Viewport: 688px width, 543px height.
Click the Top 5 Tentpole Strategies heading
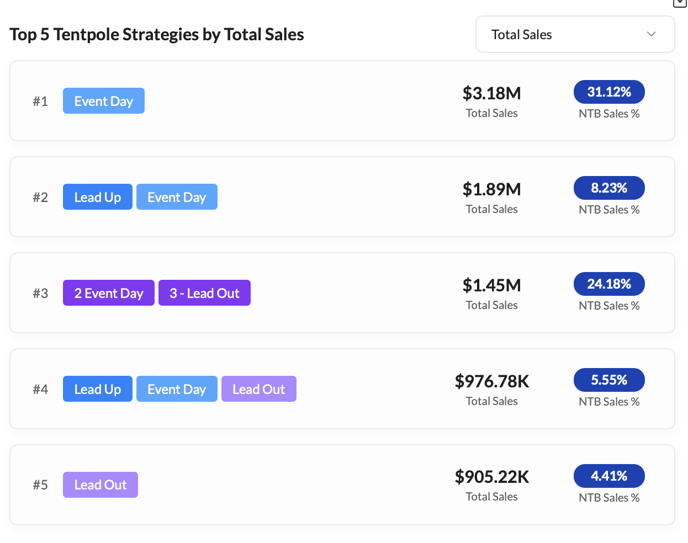(156, 34)
